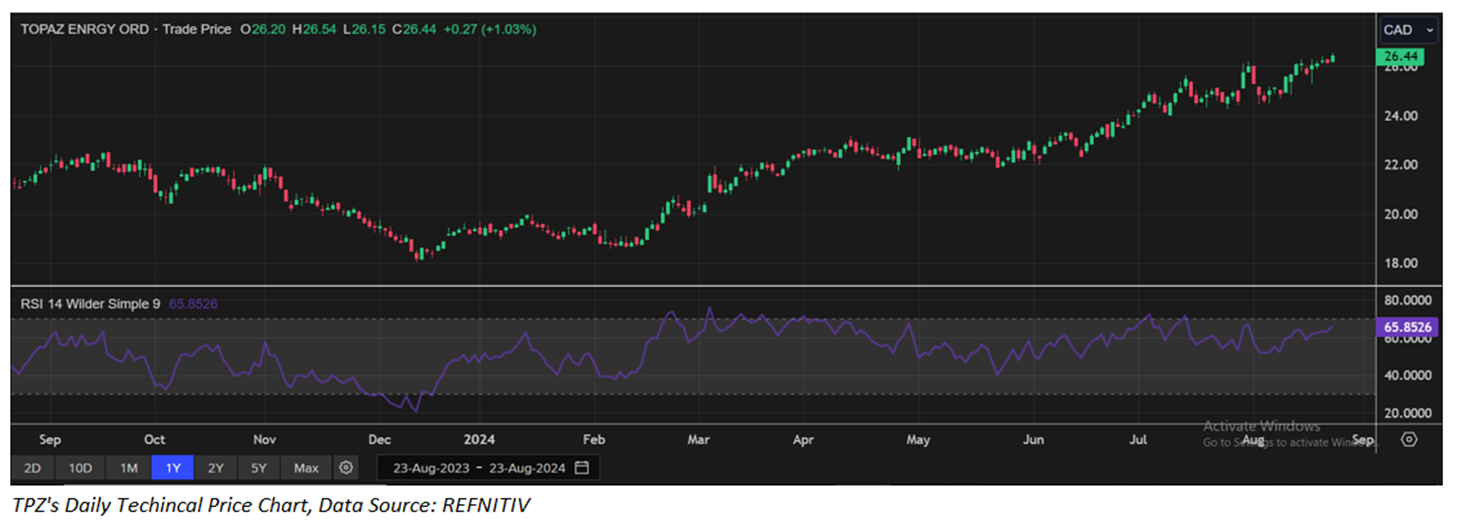Open time range settings gear icon
1457x522 pixels.
click(x=346, y=467)
